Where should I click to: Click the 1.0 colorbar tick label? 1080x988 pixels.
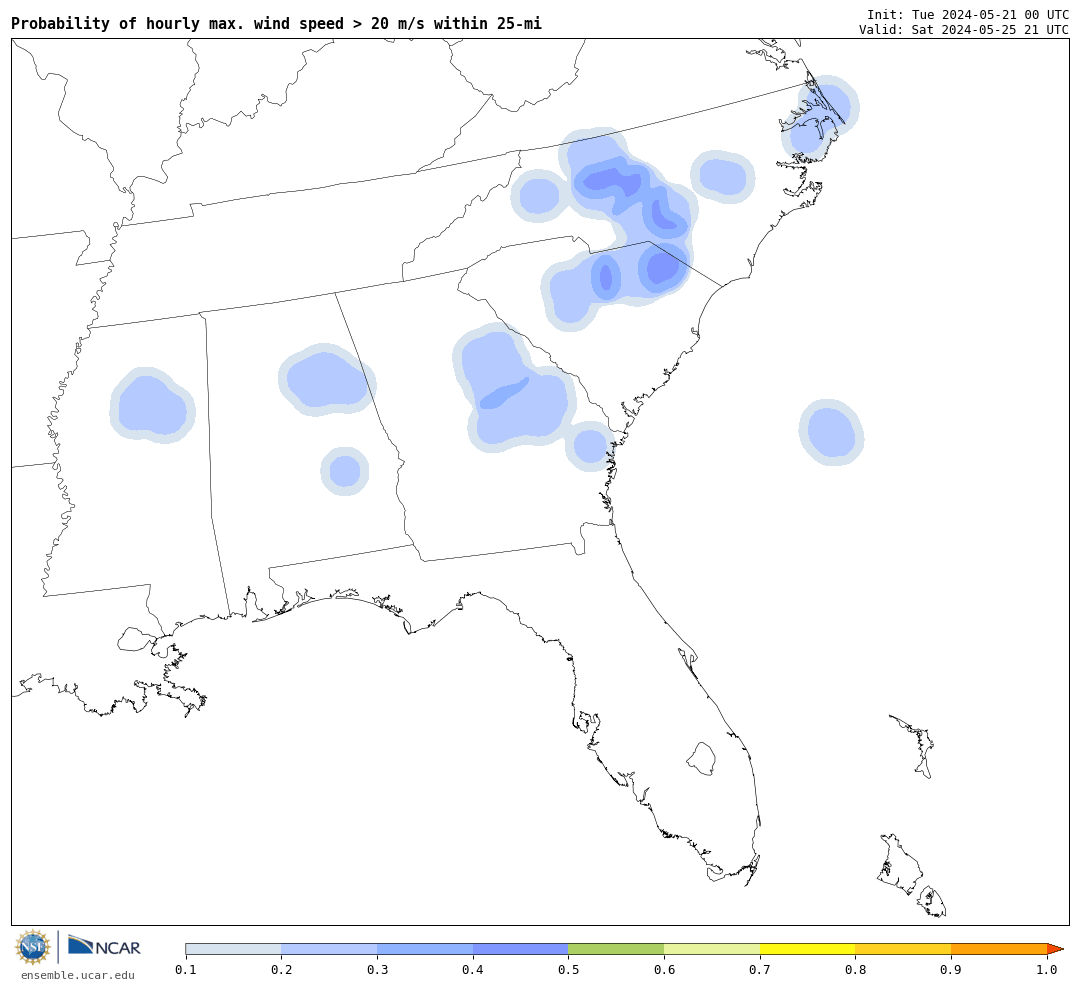(1048, 970)
